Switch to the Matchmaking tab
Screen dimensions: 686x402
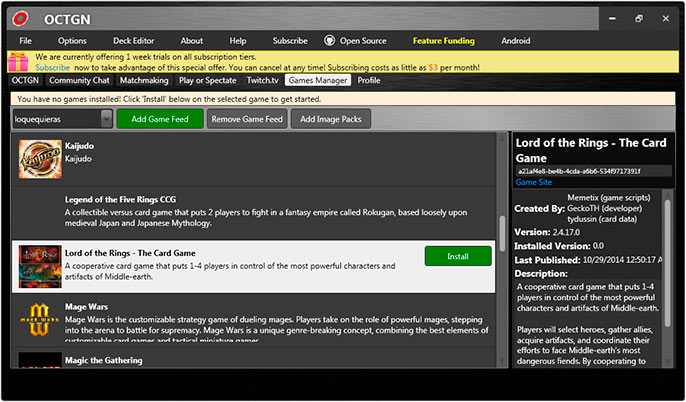tap(144, 80)
